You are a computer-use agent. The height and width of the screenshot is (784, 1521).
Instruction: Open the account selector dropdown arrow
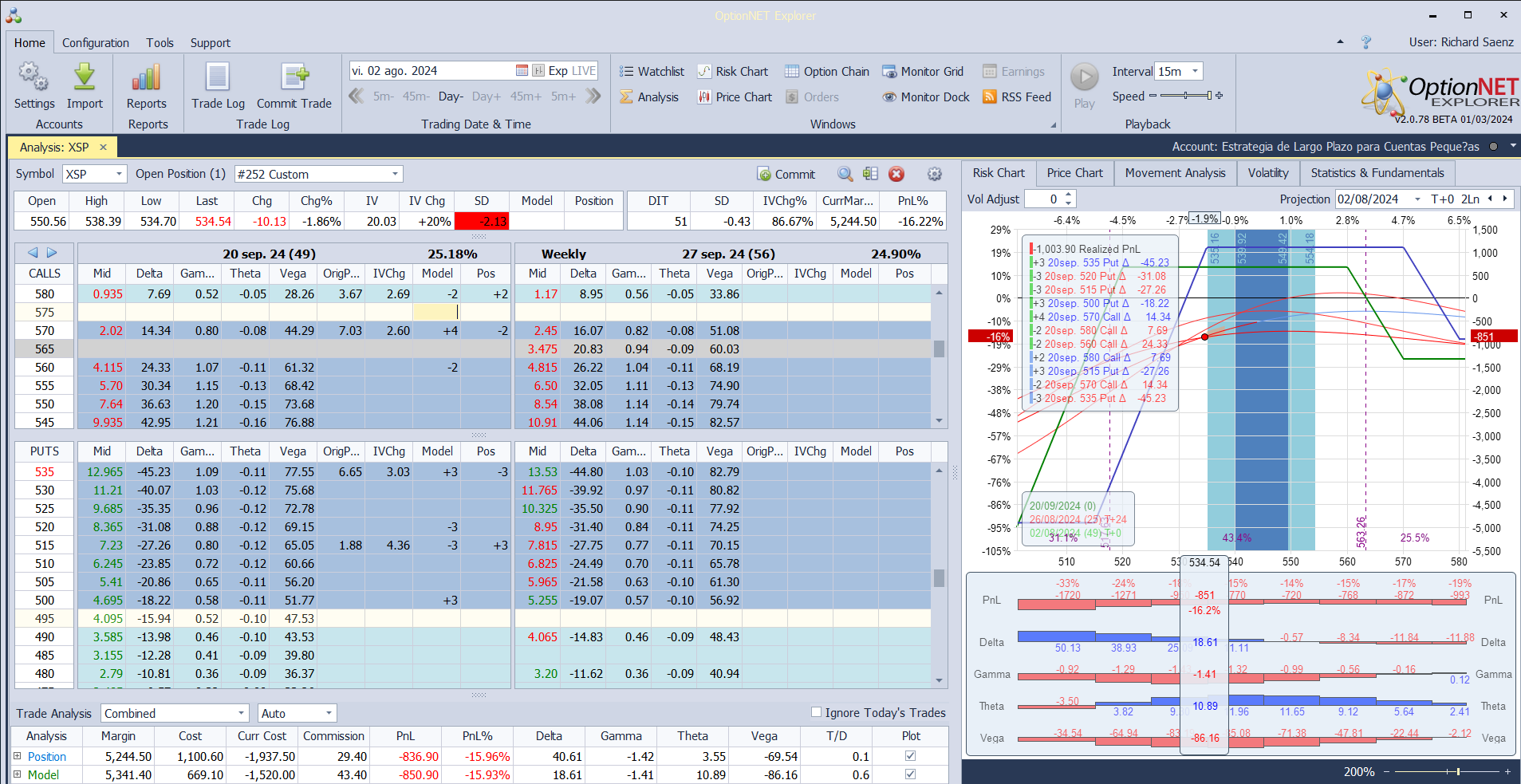1512,147
